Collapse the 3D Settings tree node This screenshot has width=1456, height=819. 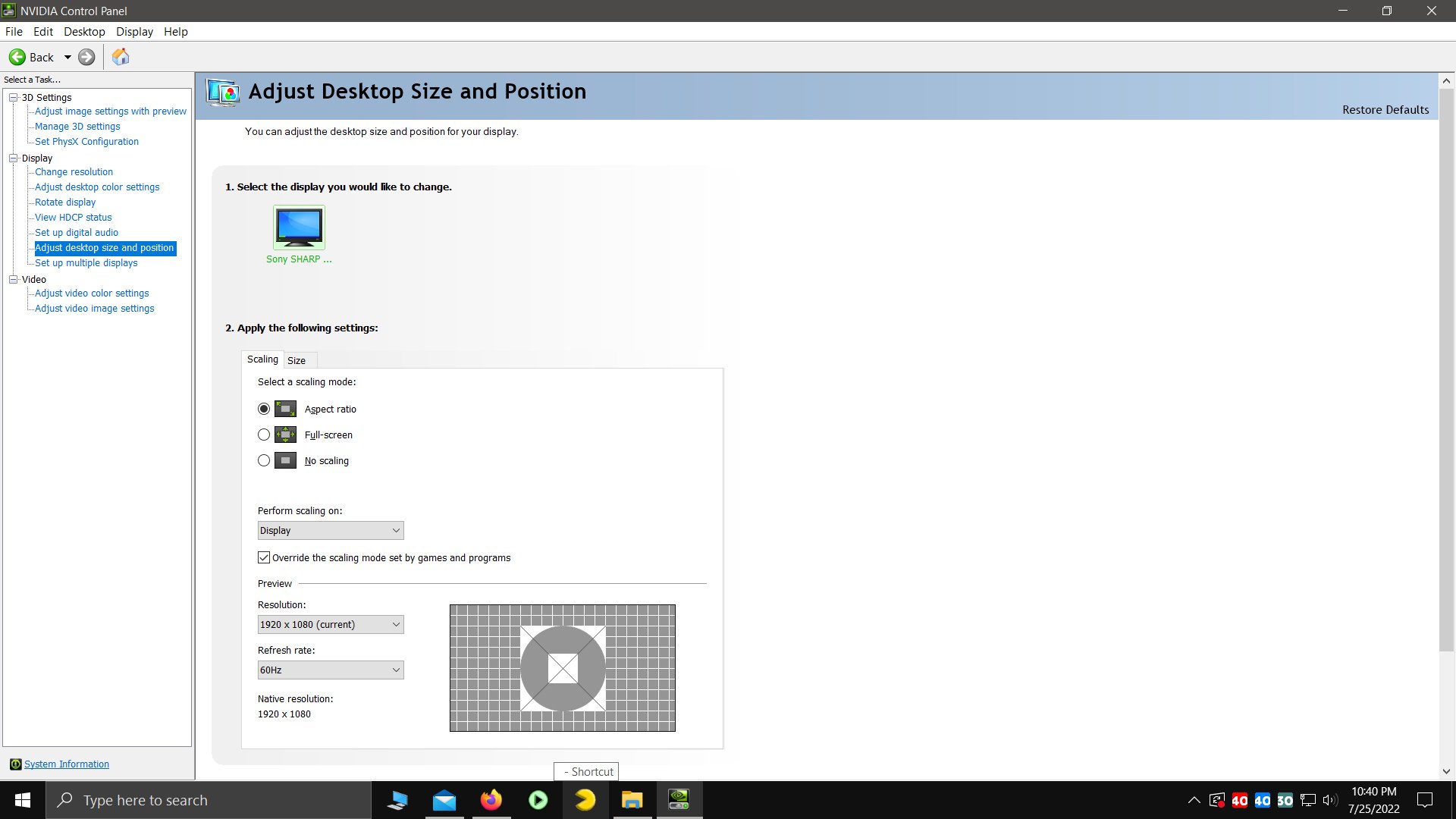[x=13, y=97]
